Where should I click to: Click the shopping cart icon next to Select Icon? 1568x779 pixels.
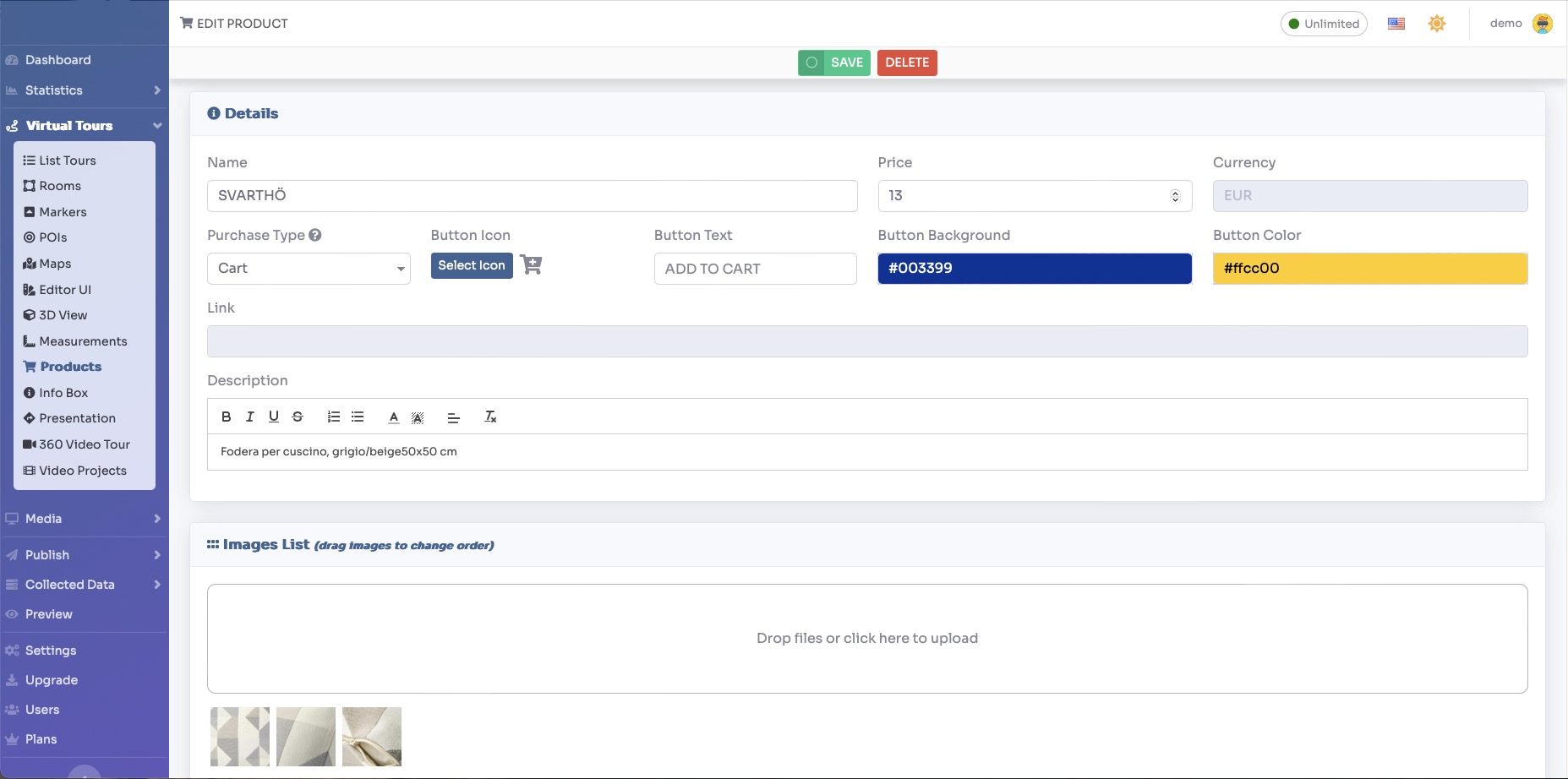point(531,264)
